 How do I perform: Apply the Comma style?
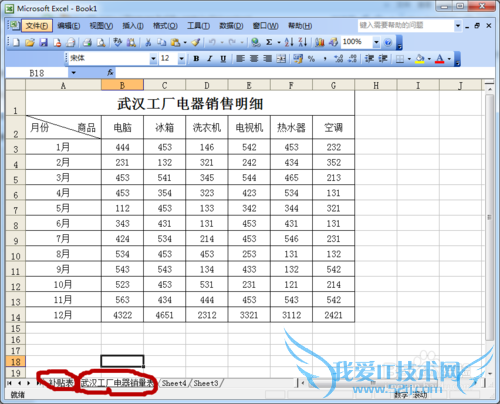(x=325, y=59)
